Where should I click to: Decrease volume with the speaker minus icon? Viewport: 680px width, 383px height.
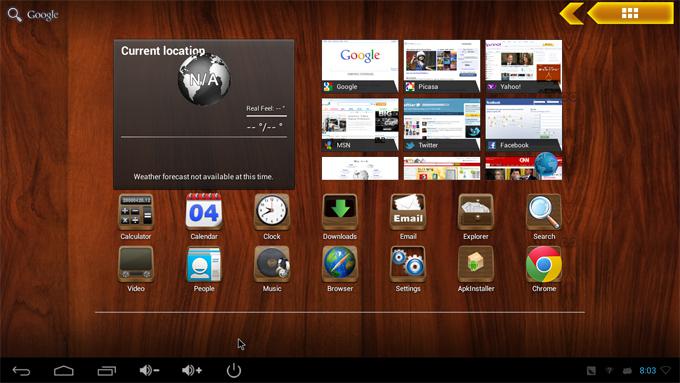[x=149, y=370]
